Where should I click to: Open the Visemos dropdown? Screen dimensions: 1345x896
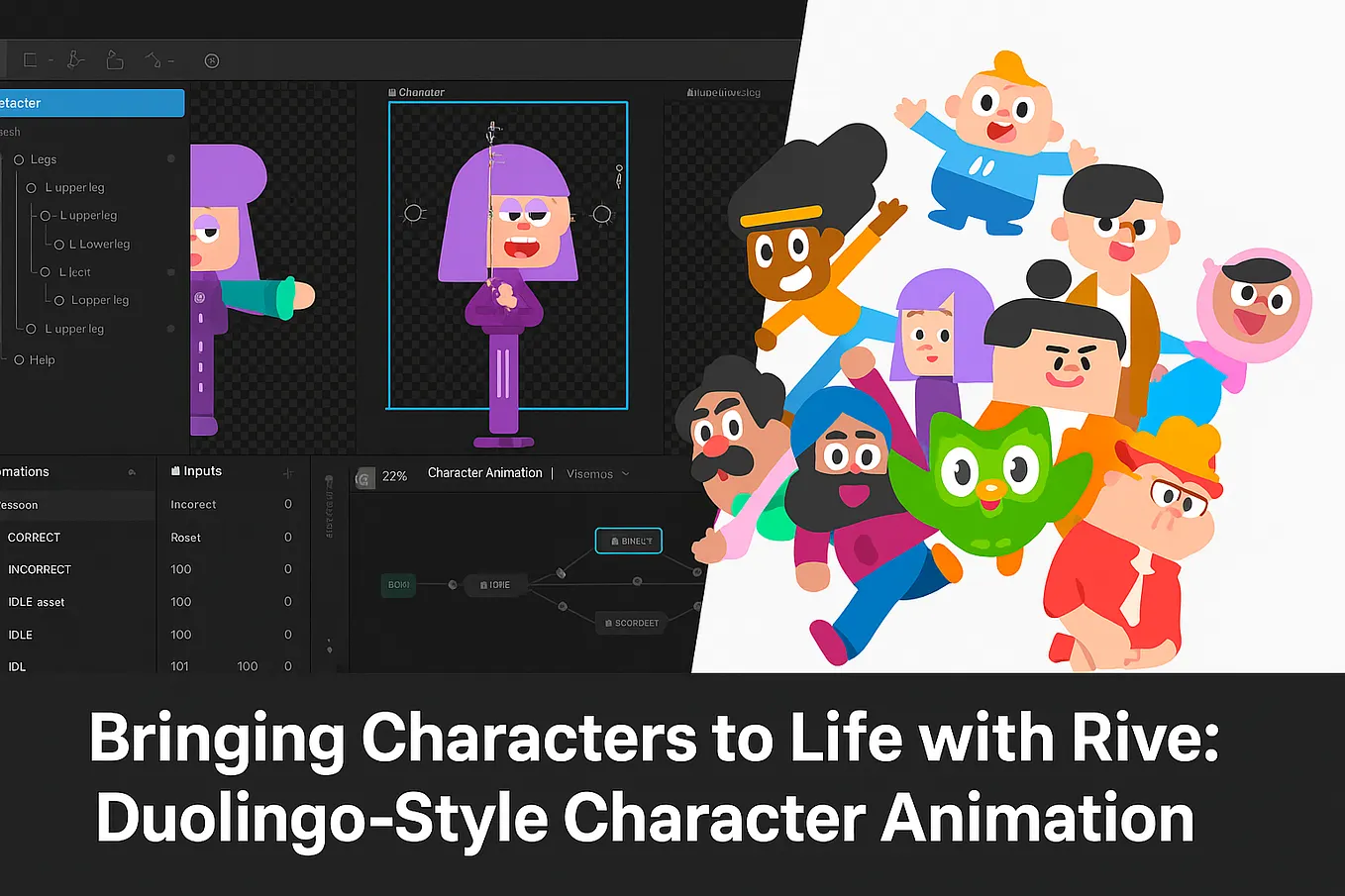click(596, 473)
